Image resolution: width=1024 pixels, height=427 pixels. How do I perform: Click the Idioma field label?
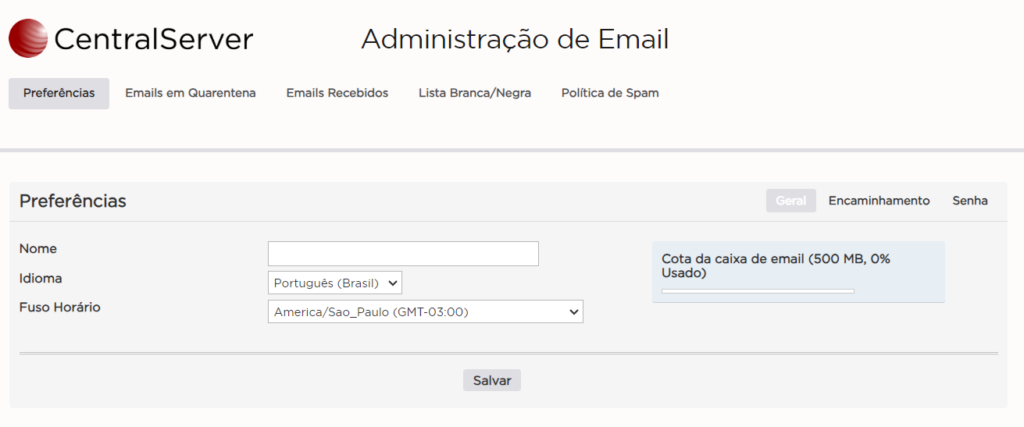41,277
